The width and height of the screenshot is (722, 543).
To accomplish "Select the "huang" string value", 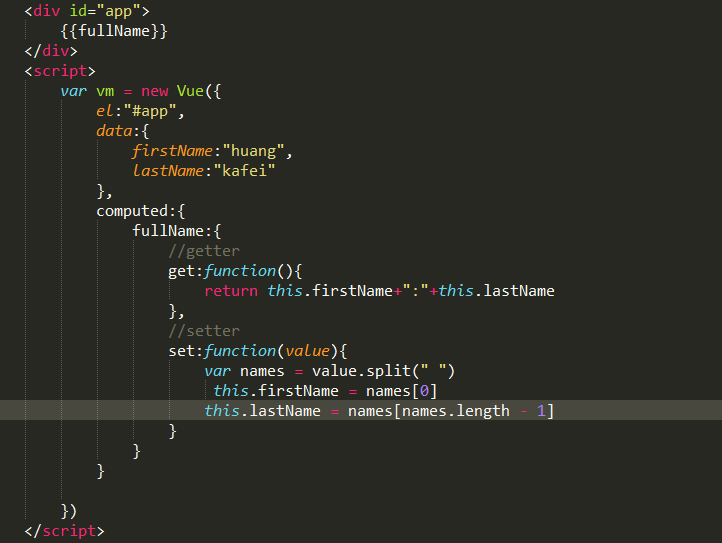I will 257,151.
